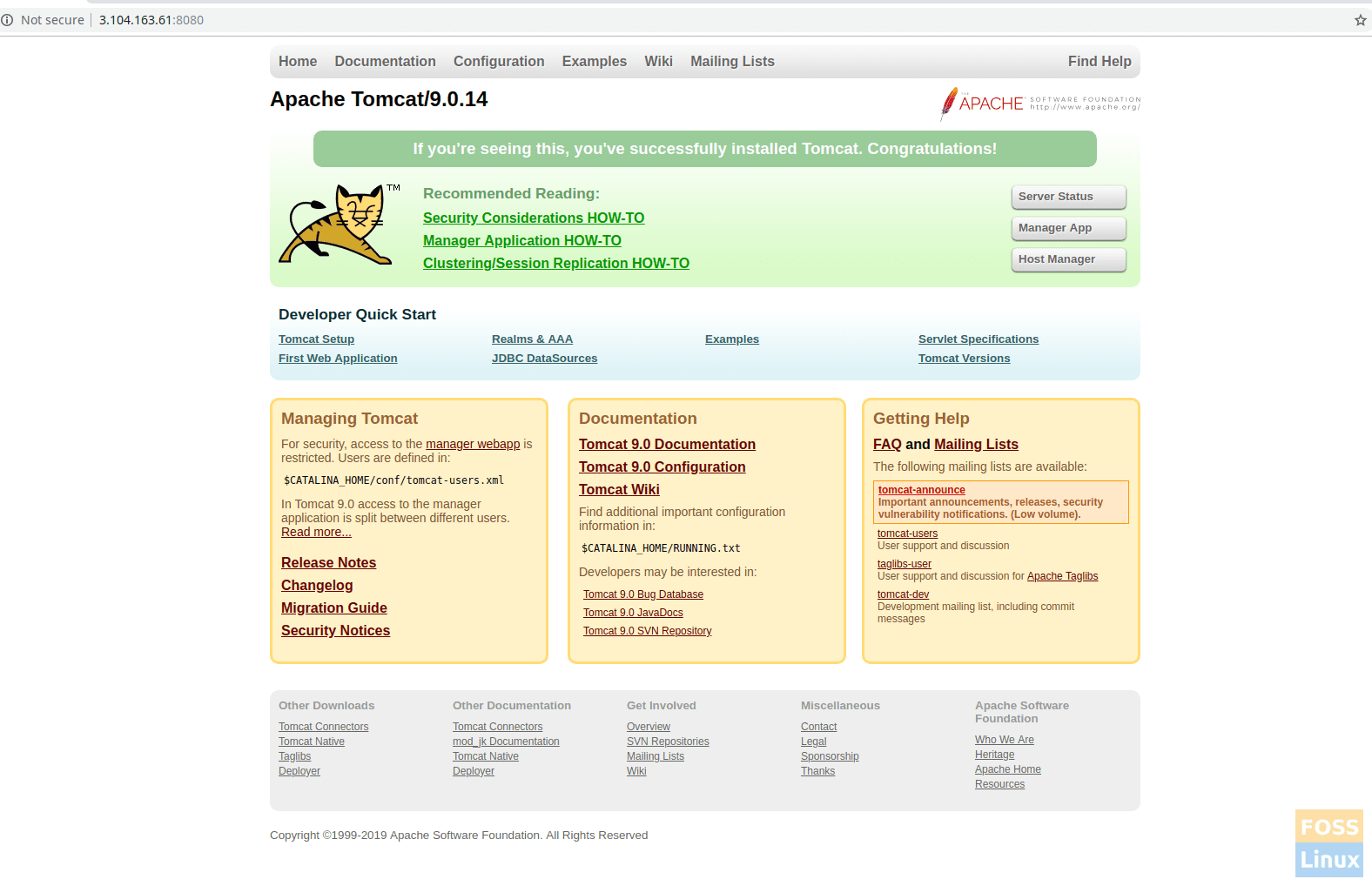Open the Who We Are link

pyautogui.click(x=1005, y=740)
